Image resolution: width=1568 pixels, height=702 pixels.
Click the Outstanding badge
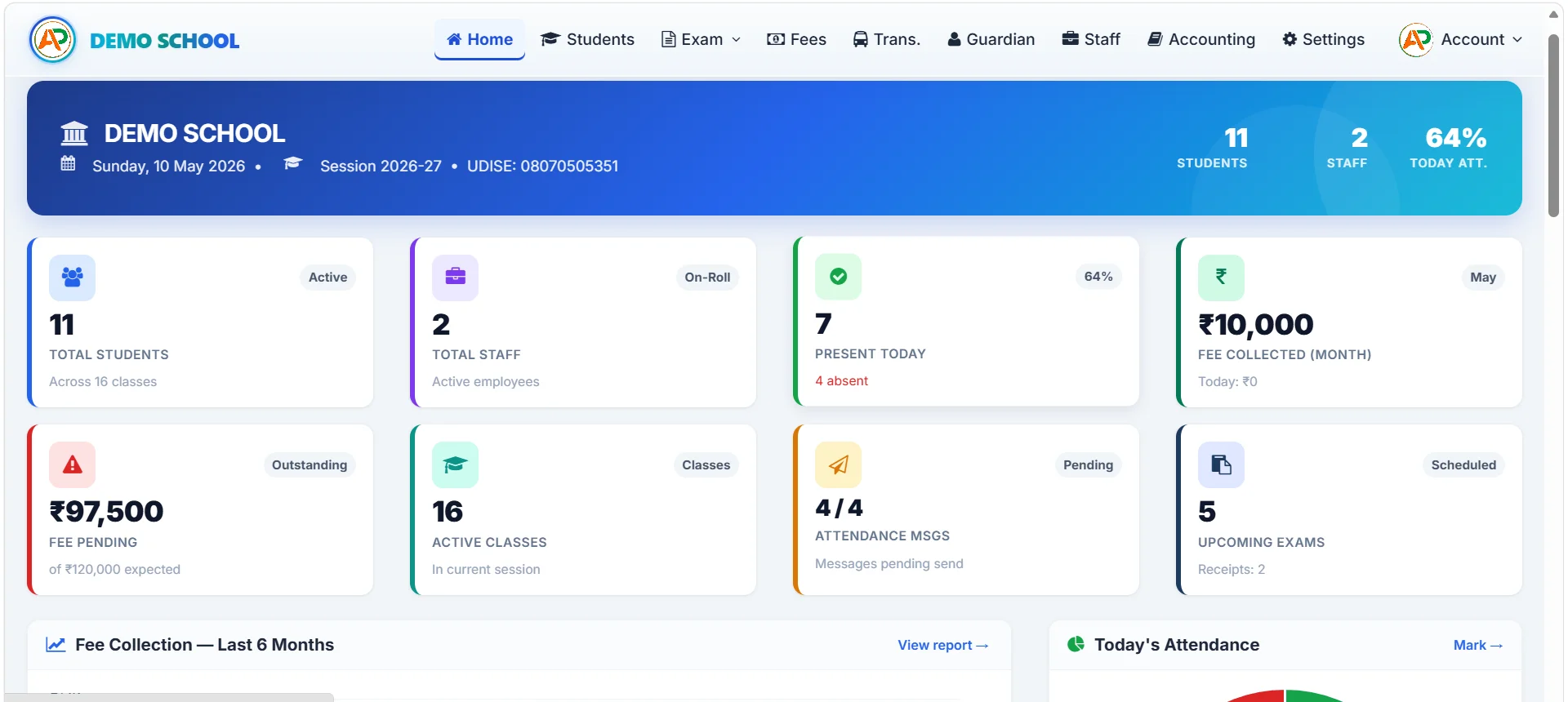[310, 465]
